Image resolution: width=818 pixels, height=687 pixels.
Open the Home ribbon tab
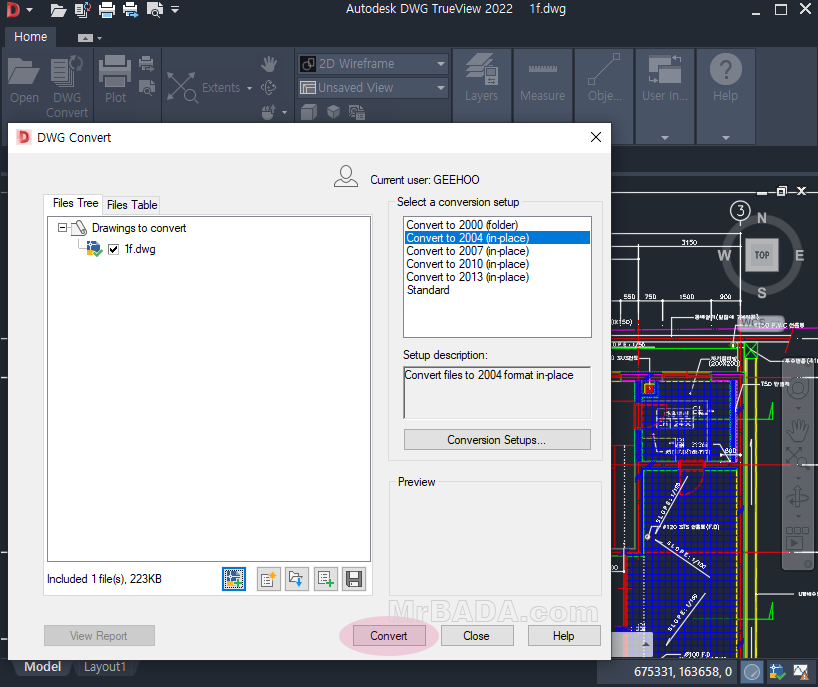30,37
